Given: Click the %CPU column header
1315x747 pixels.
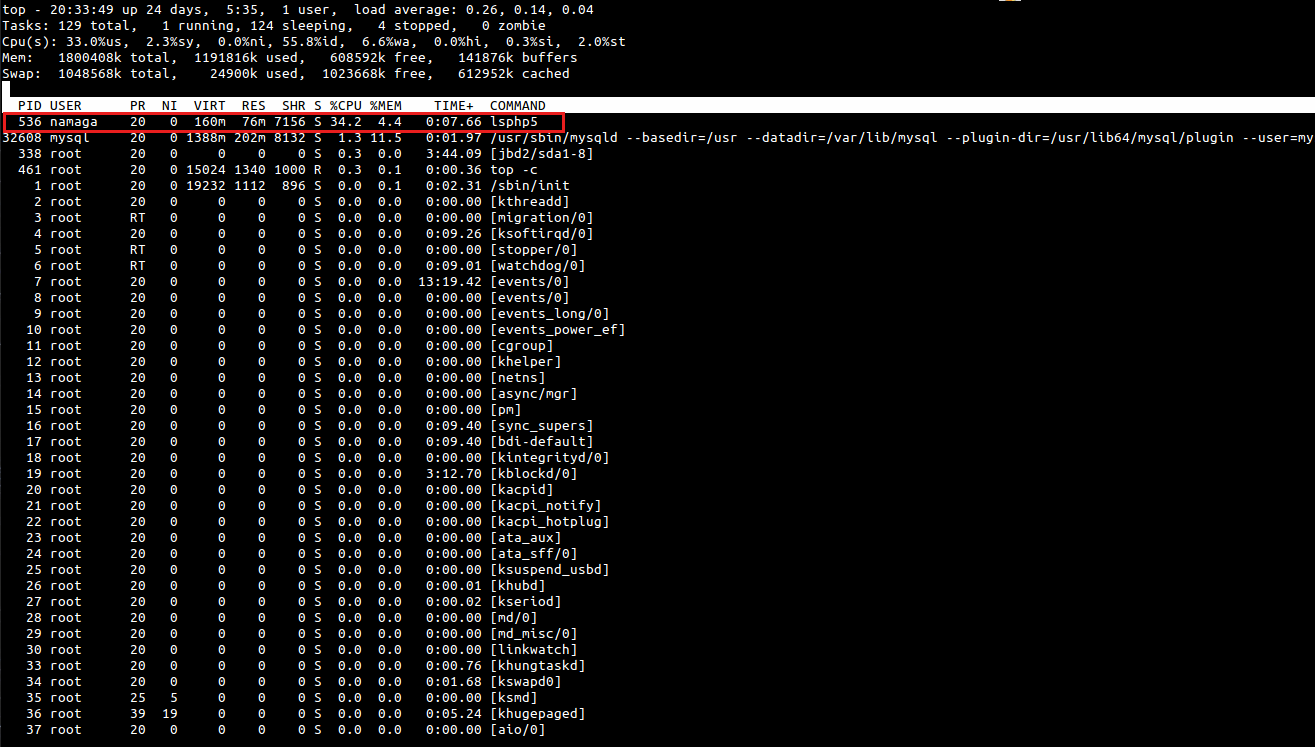Looking at the screenshot, I should [346, 105].
